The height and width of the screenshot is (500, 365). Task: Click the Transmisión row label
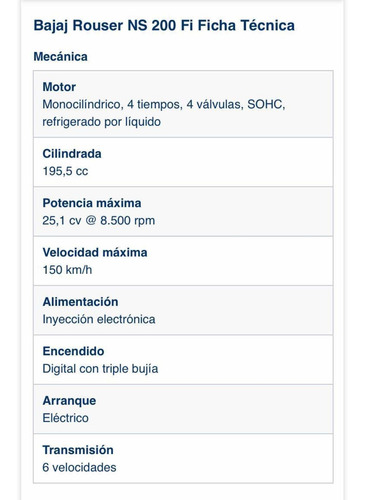click(78, 450)
